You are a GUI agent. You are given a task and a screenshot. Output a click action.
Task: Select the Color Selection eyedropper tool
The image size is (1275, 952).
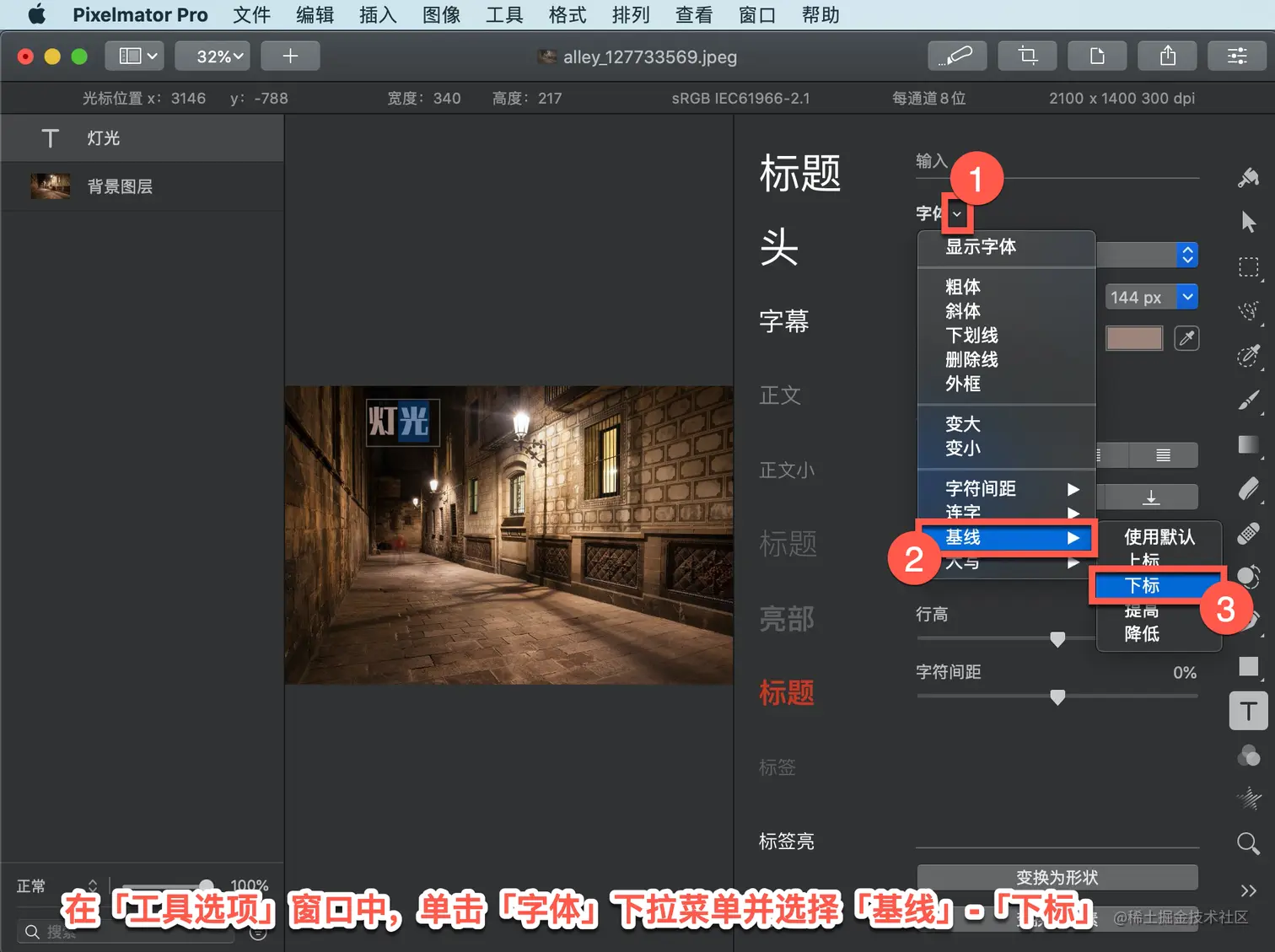tap(1249, 356)
